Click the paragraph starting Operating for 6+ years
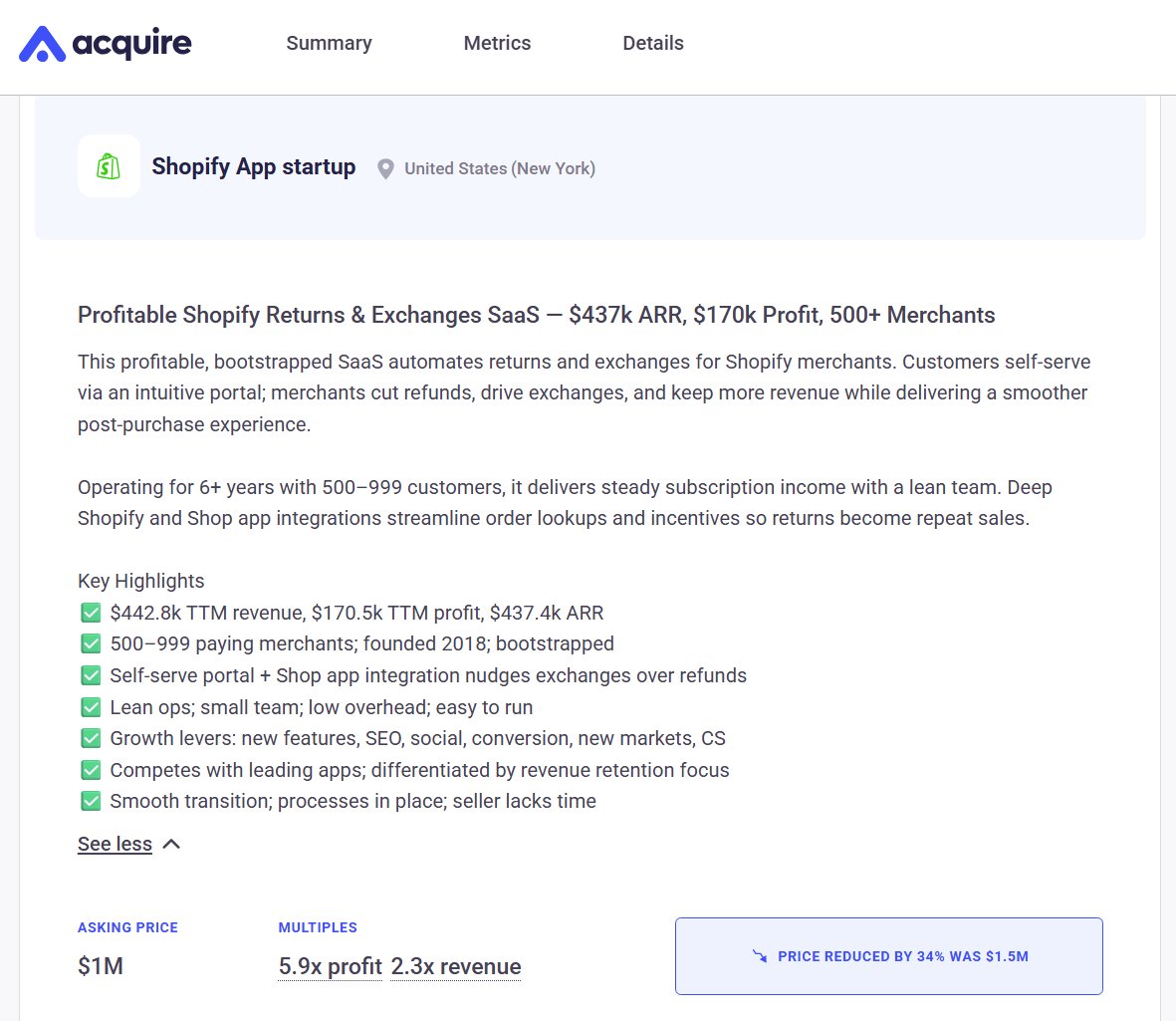Viewport: 1176px width, 1021px height. 565,503
